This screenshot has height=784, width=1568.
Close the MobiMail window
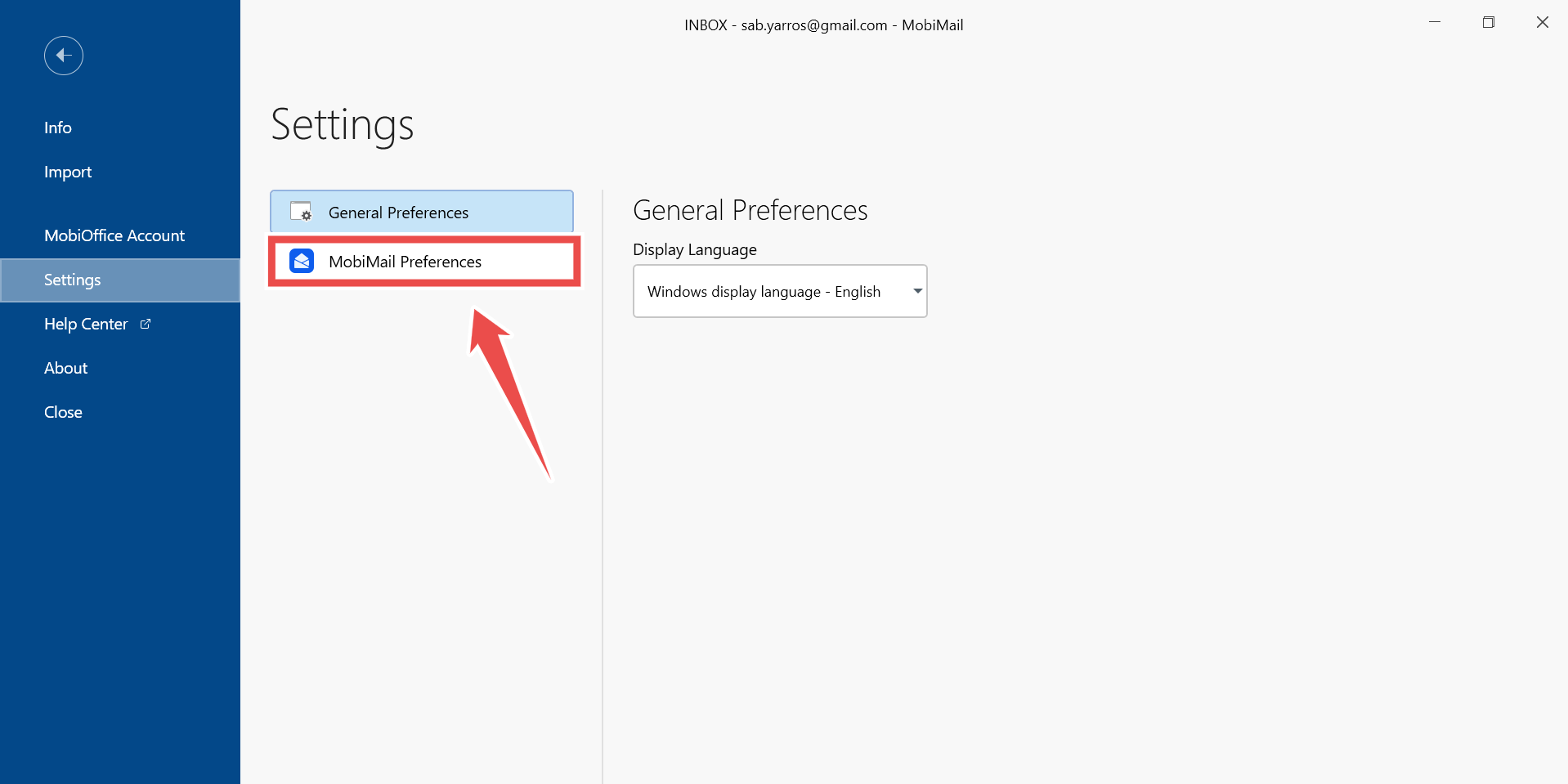pyautogui.click(x=1542, y=23)
